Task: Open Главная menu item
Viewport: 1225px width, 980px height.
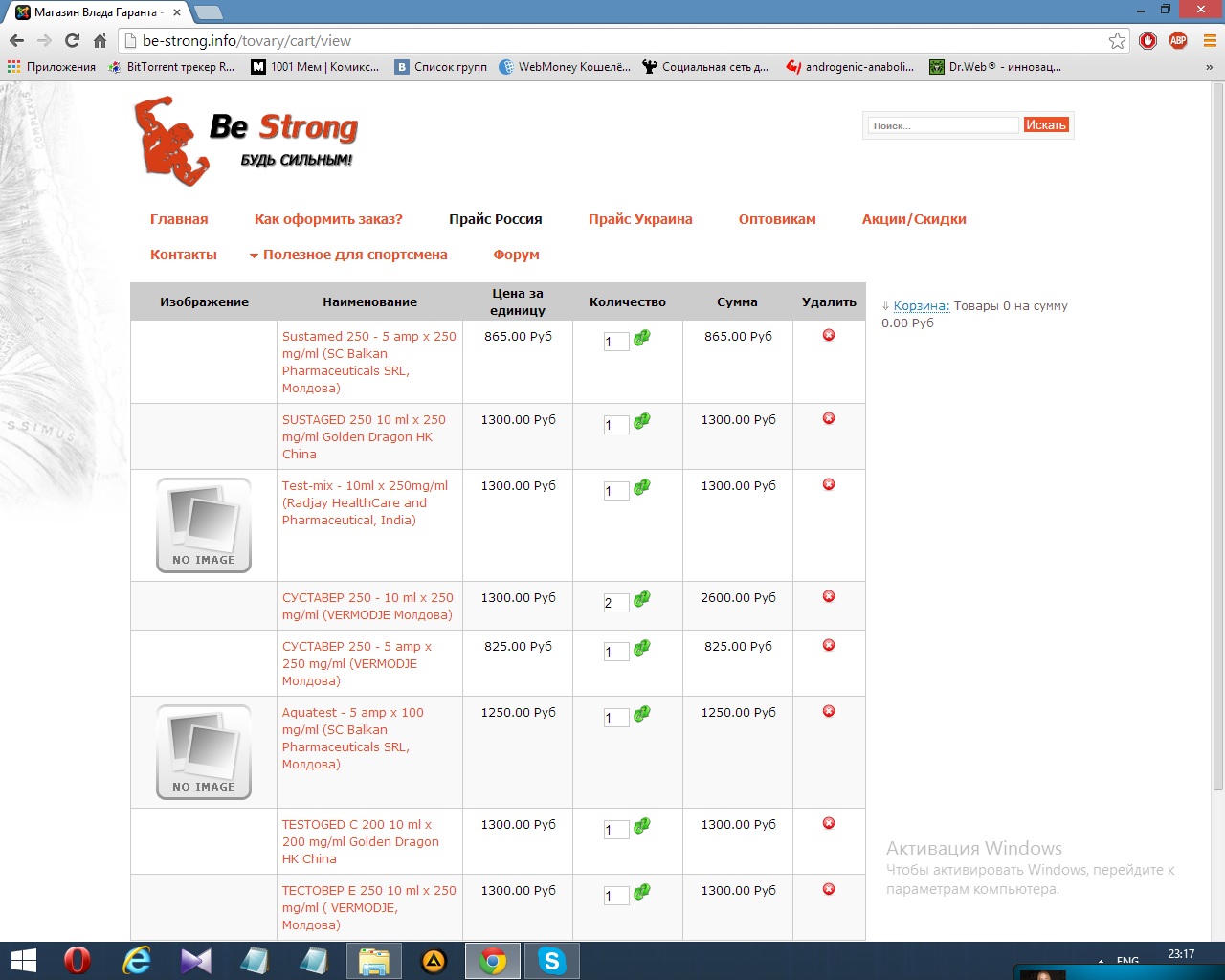Action: tap(179, 219)
